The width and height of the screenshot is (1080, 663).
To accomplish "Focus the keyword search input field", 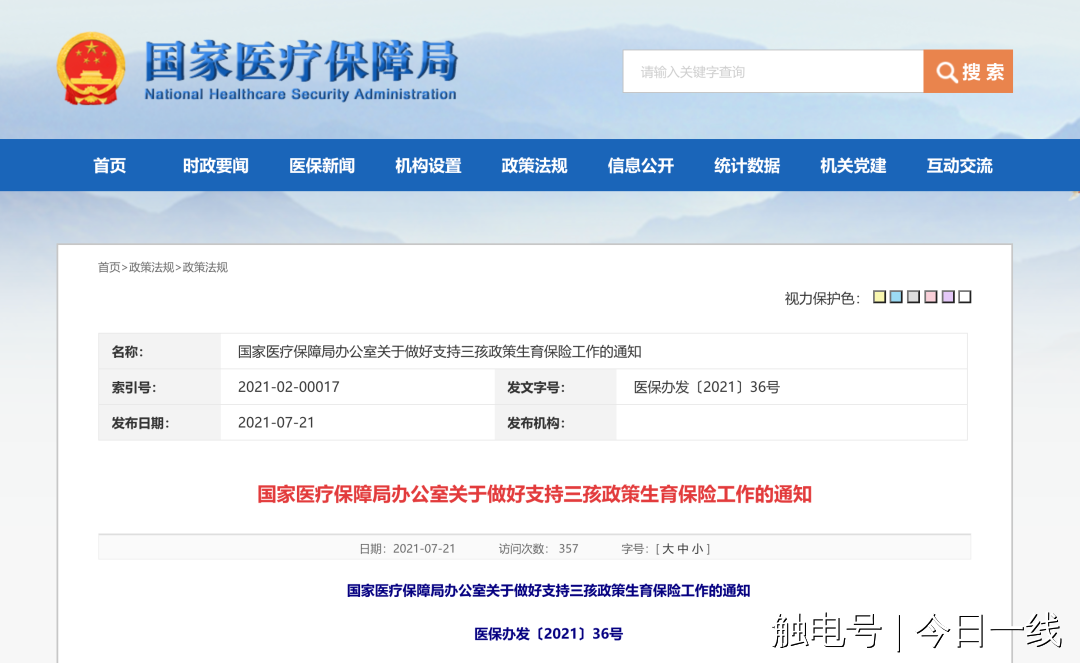I will 773,71.
